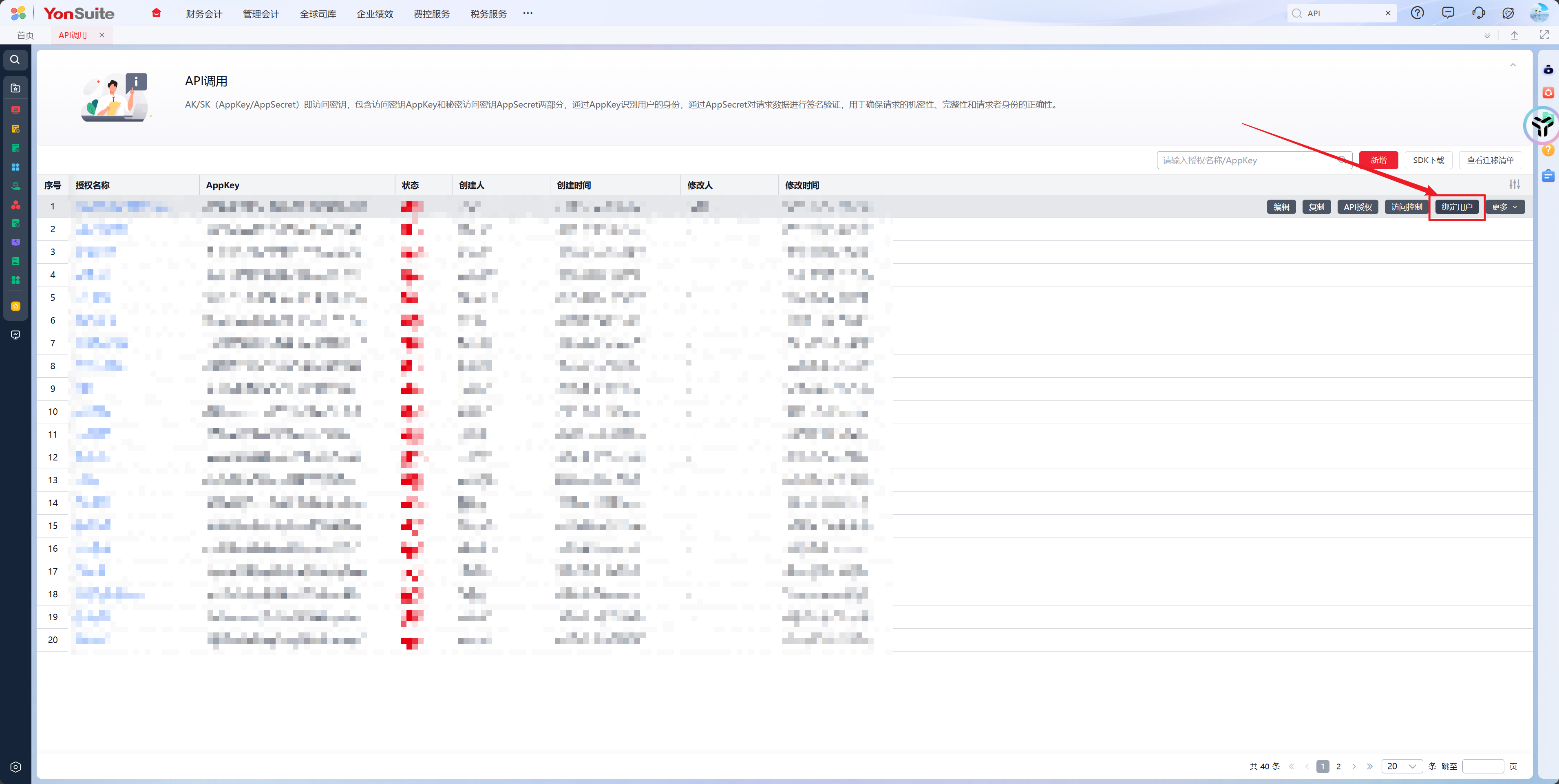Screen dimensions: 1559x784
Task: Open the message chat bubble icon
Action: click(x=1448, y=13)
